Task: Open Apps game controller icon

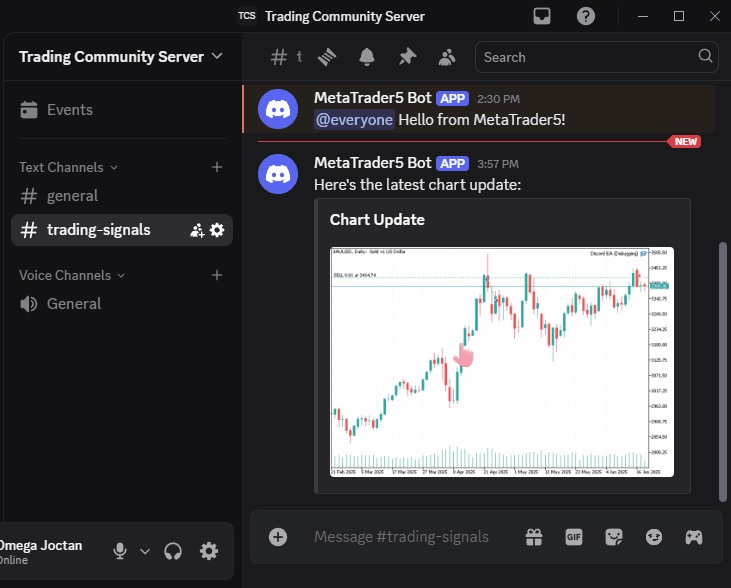Action: [694, 537]
